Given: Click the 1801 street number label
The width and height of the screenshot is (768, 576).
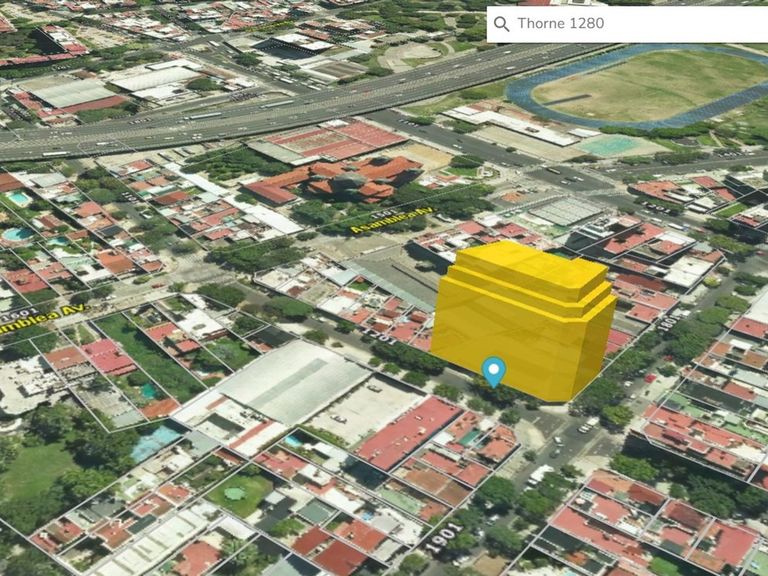Looking at the screenshot, I should [x=668, y=322].
